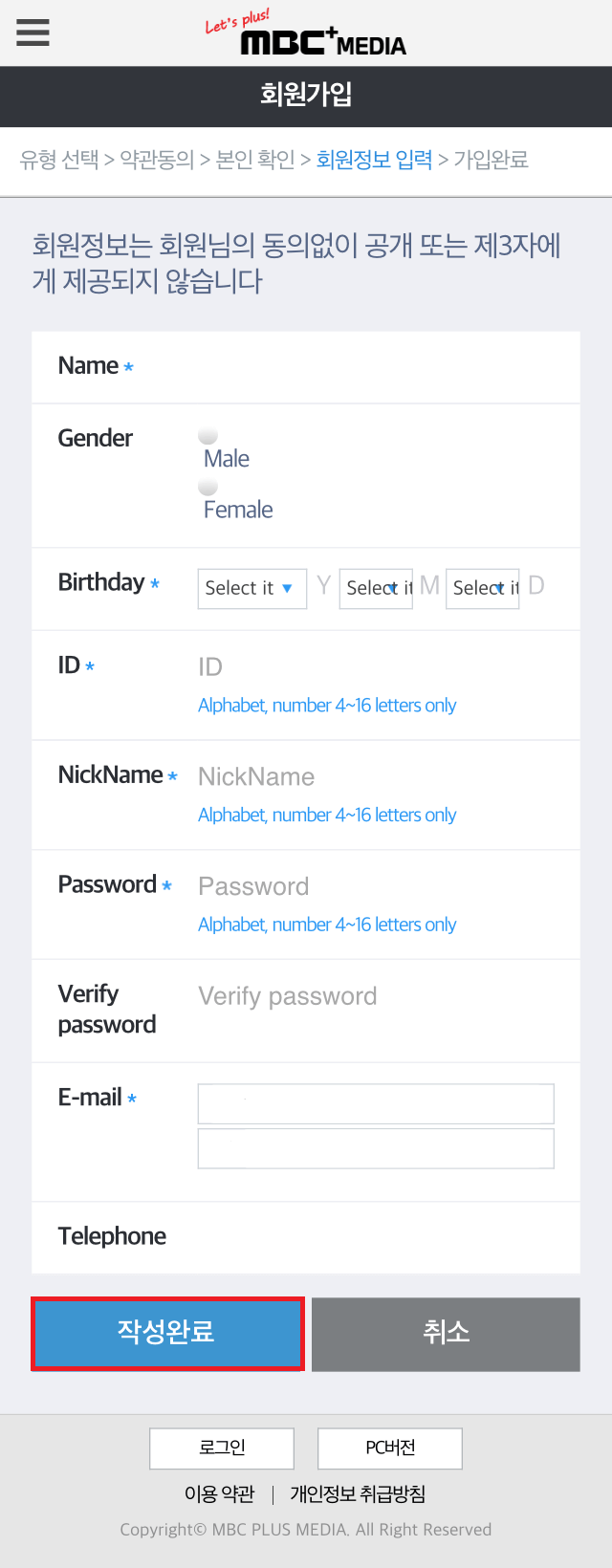The width and height of the screenshot is (612, 1568).
Task: Click the Password input field
Action: tap(373, 887)
